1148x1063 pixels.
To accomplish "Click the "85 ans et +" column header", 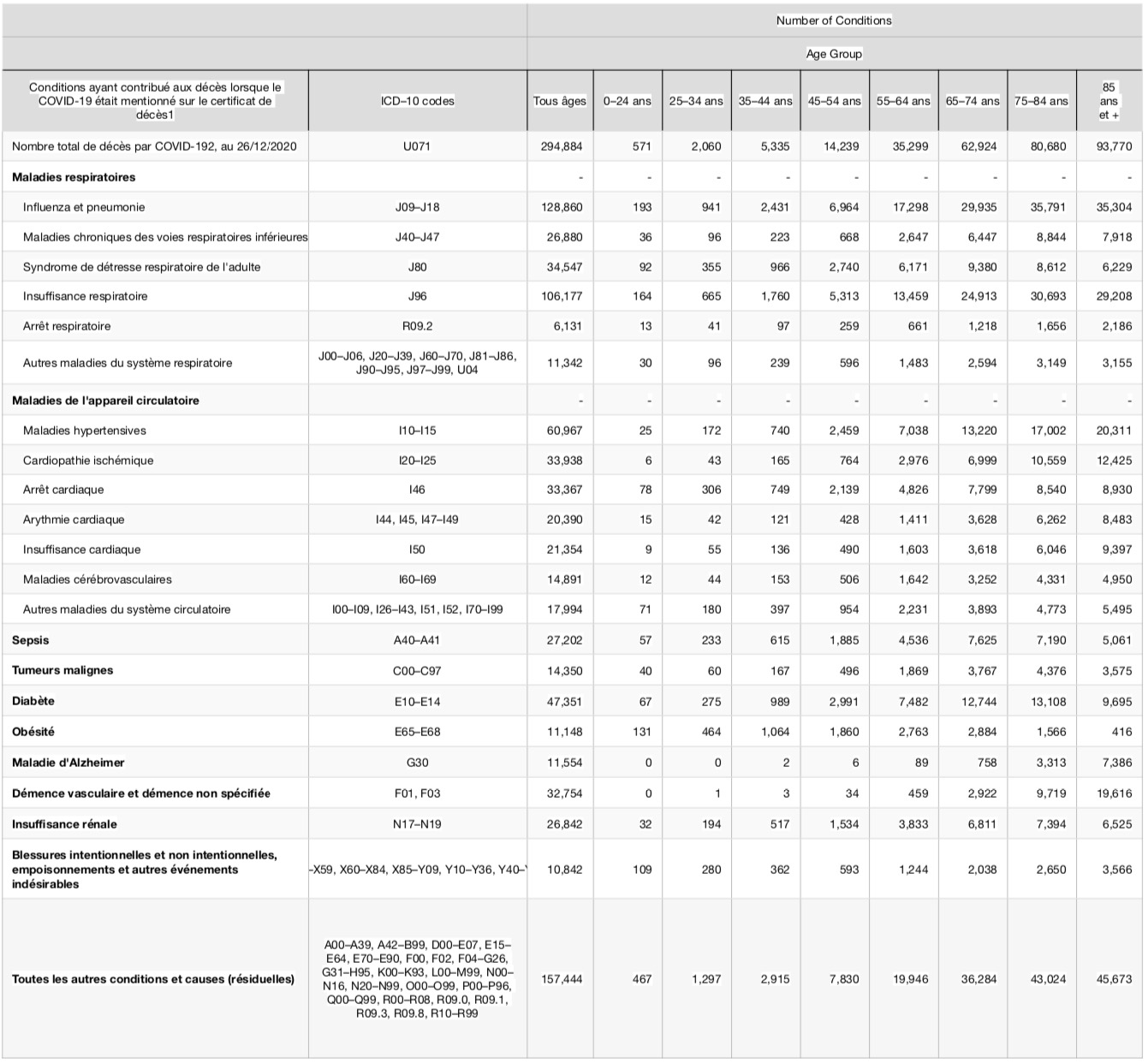I will [1109, 101].
